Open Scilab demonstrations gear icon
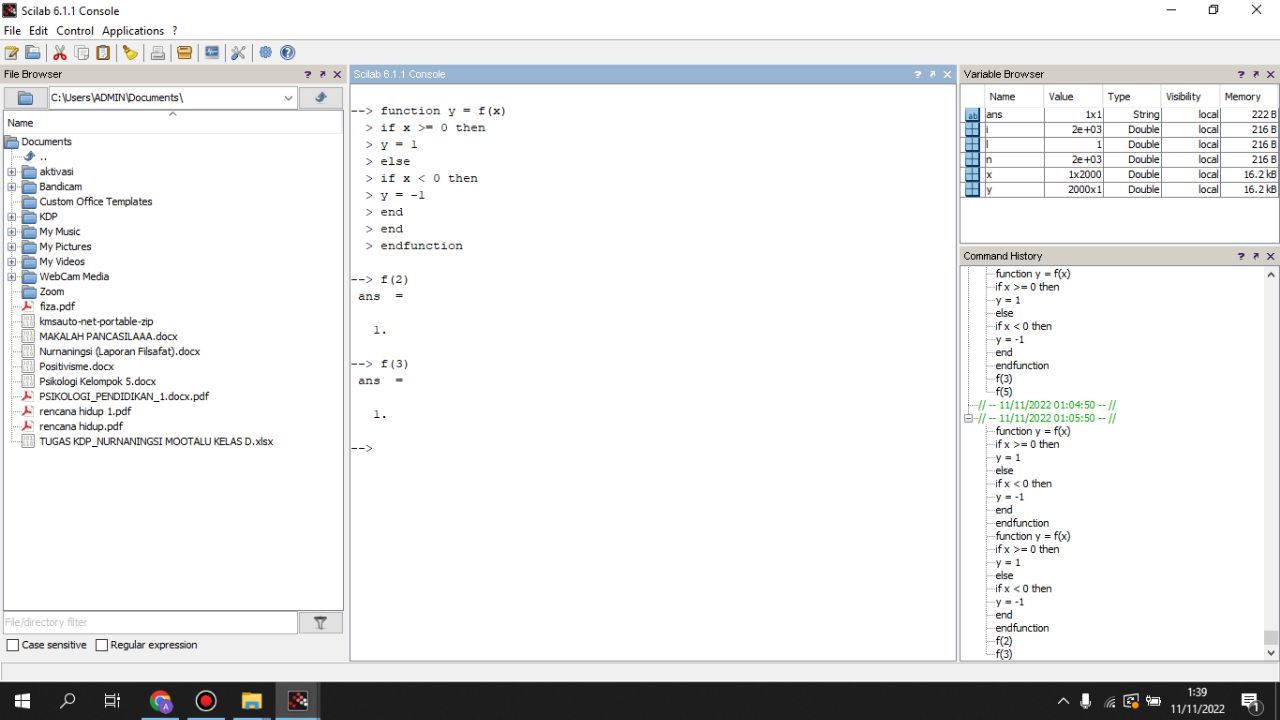This screenshot has width=1280, height=720. tap(266, 52)
